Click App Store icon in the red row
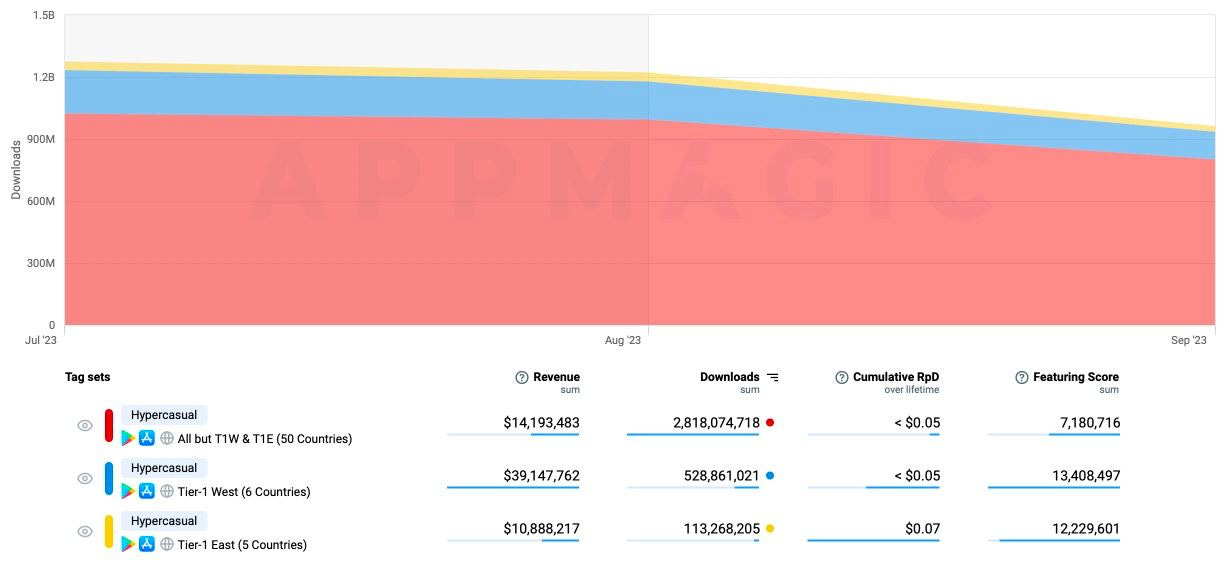 [x=147, y=438]
